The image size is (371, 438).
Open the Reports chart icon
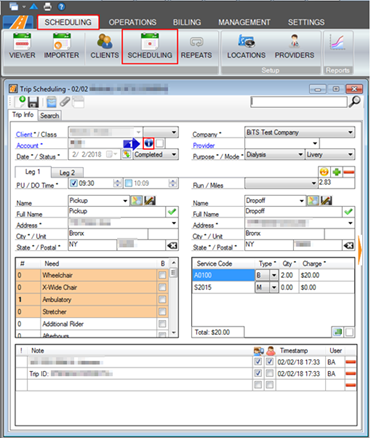[337, 43]
